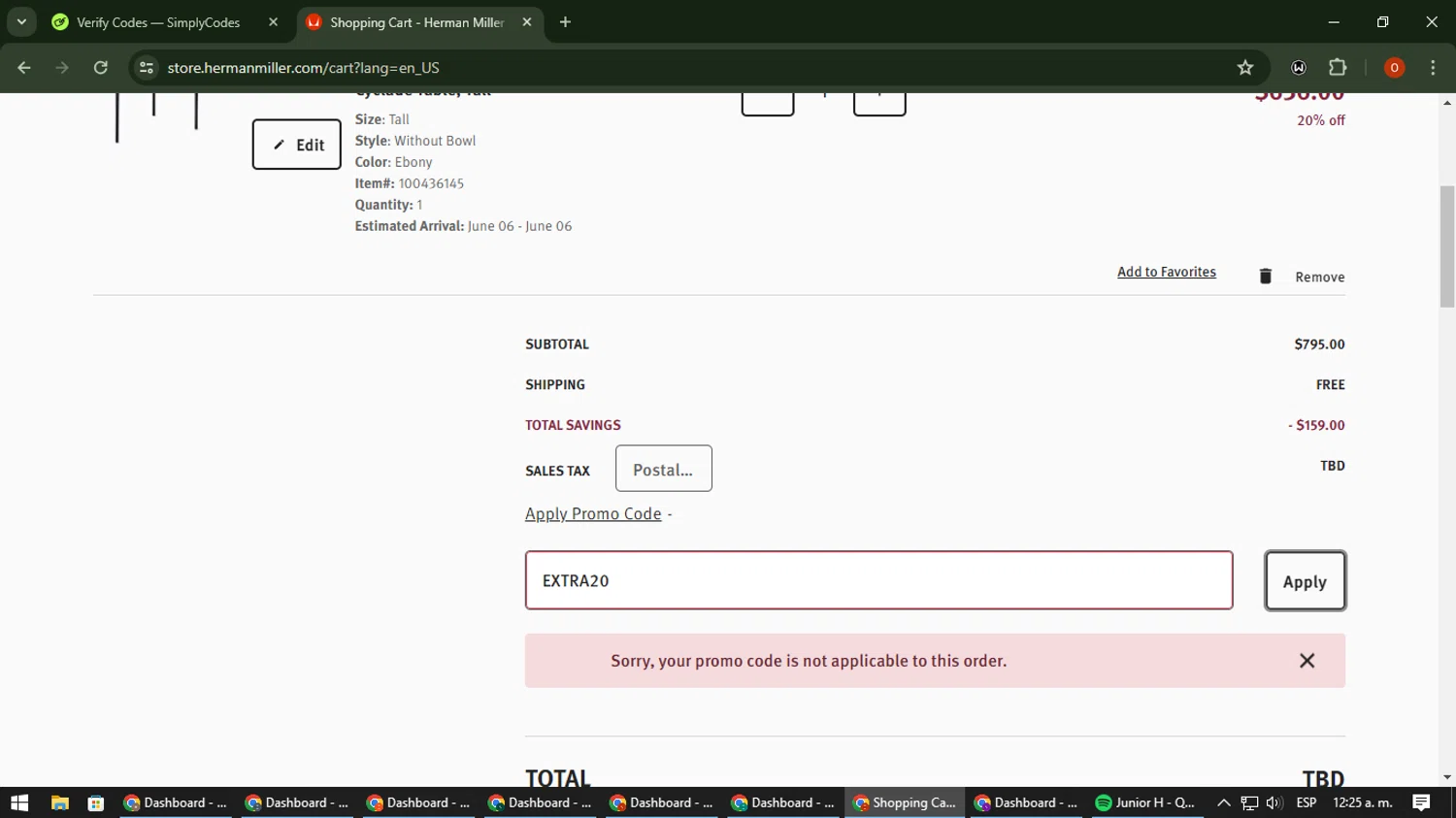
Task: Remove the item using the trash icon
Action: click(1266, 277)
